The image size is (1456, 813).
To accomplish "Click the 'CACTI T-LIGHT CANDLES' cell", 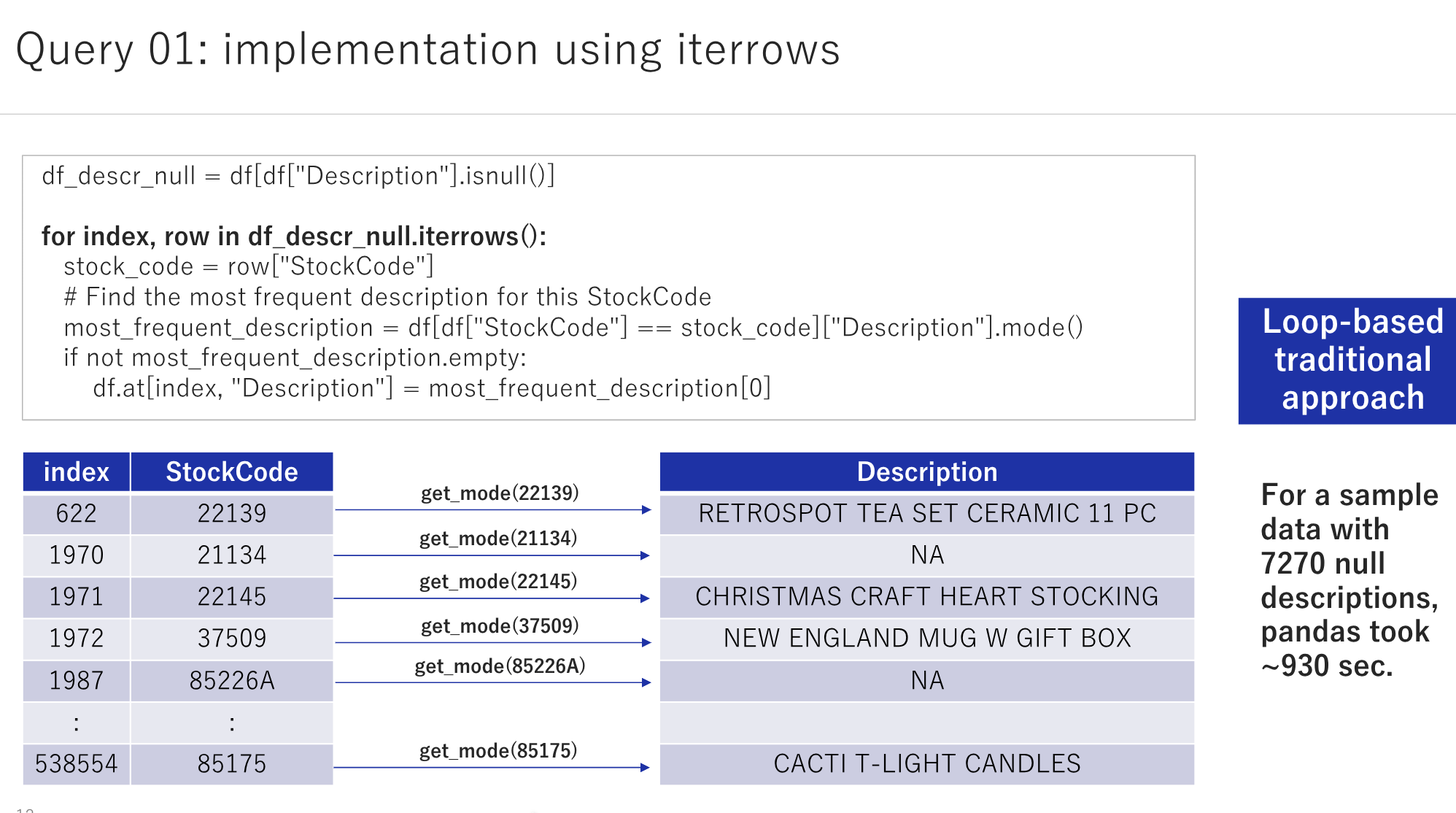I will pos(926,763).
